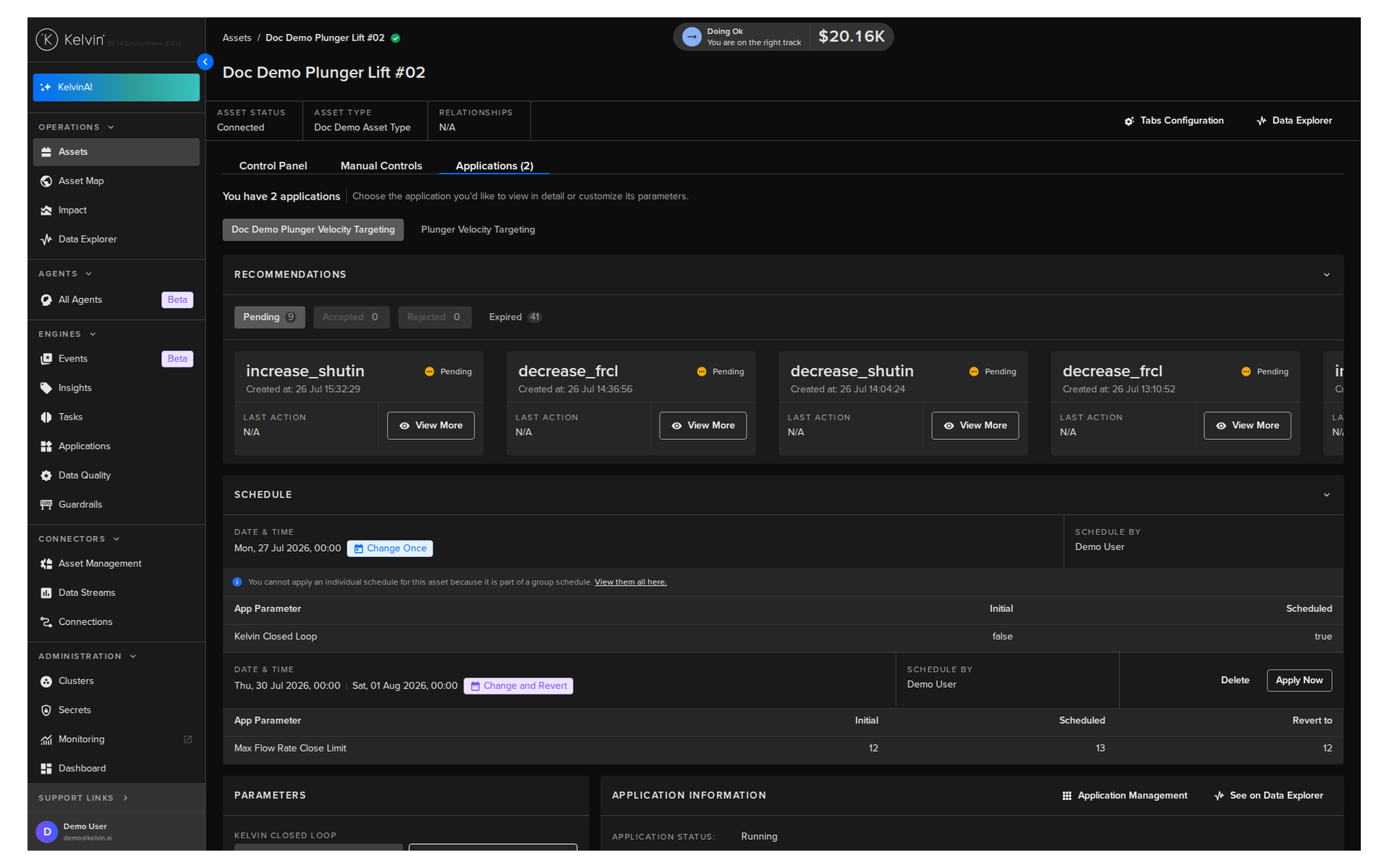Viewport: 1389px width, 868px height.
Task: Click Change Once schedule badge
Action: 389,549
